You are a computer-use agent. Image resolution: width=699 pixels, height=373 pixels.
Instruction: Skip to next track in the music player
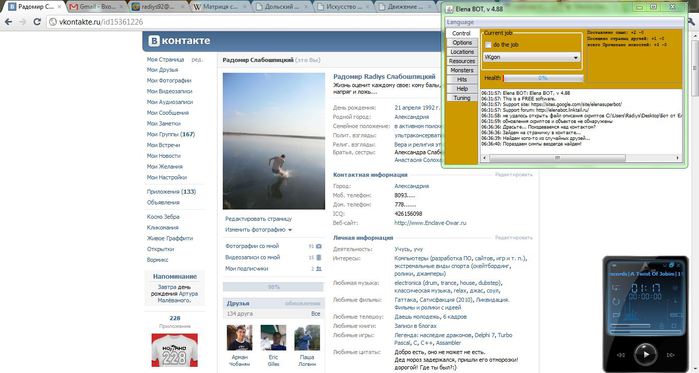coord(670,355)
